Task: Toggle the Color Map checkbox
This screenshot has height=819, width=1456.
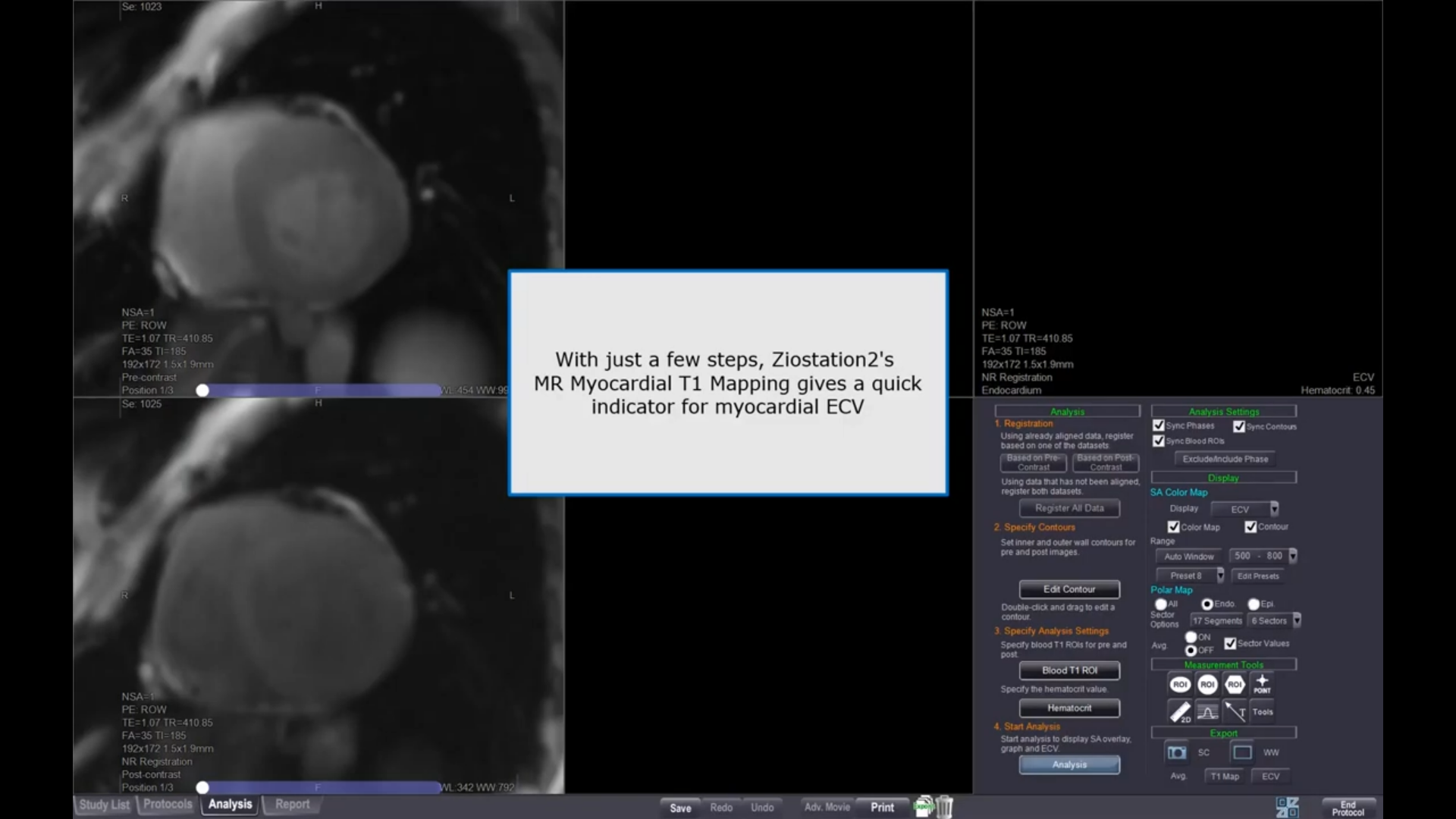Action: (x=1174, y=527)
